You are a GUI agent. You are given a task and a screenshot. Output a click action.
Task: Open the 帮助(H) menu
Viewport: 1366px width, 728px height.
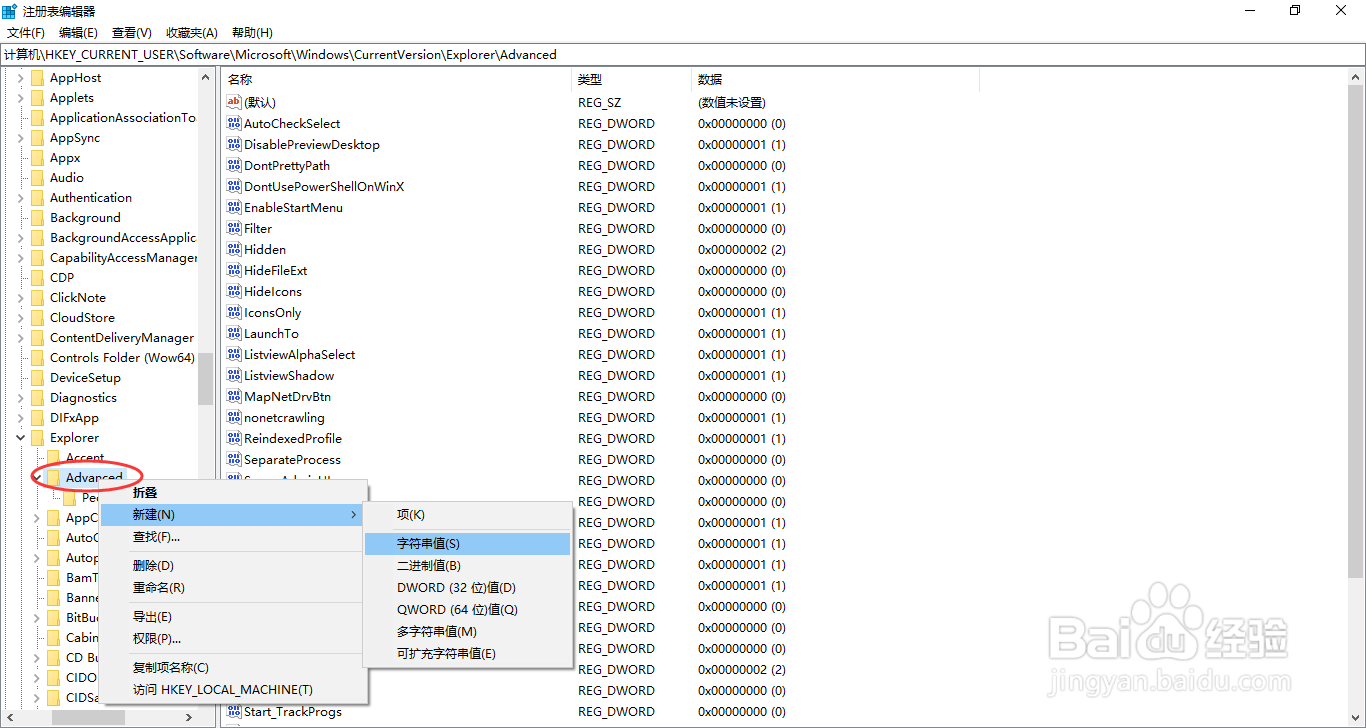[x=251, y=32]
